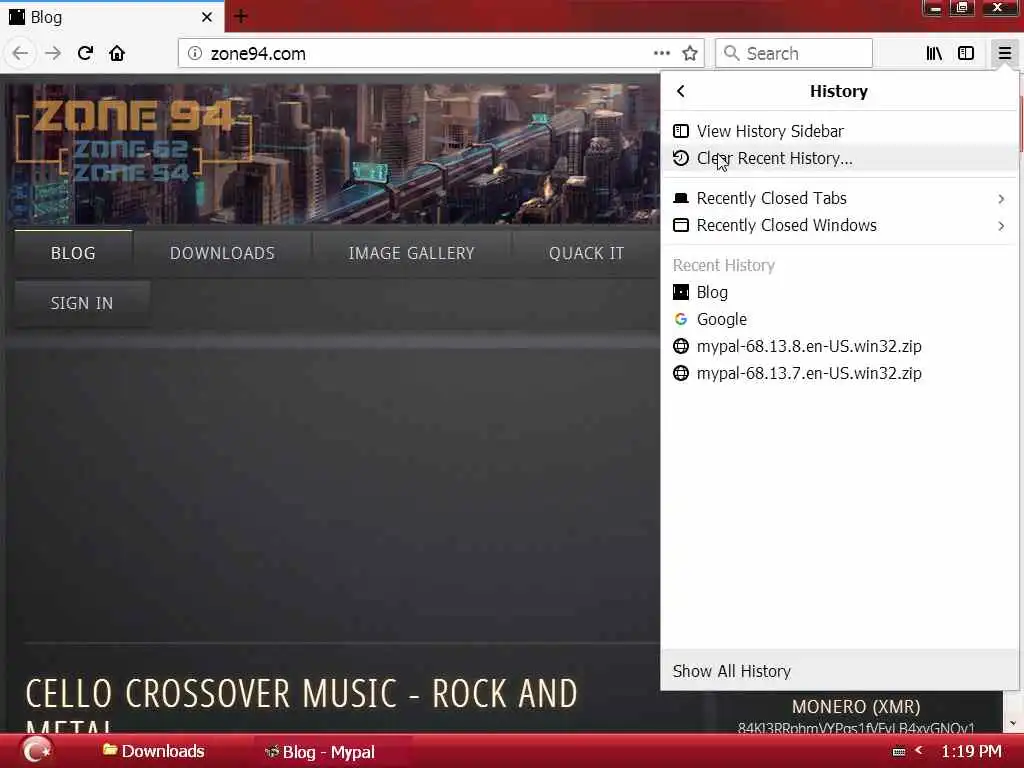This screenshot has height=768, width=1024.
Task: Show site information for zone94.com
Action: [195, 54]
